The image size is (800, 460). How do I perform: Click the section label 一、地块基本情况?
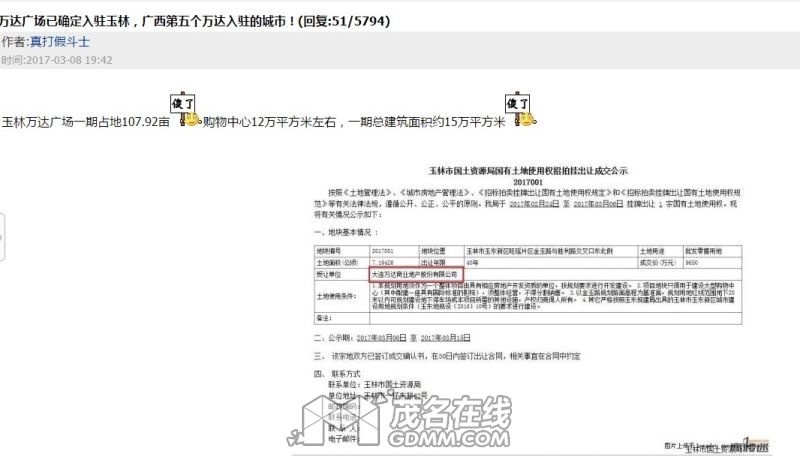pyautogui.click(x=346, y=233)
